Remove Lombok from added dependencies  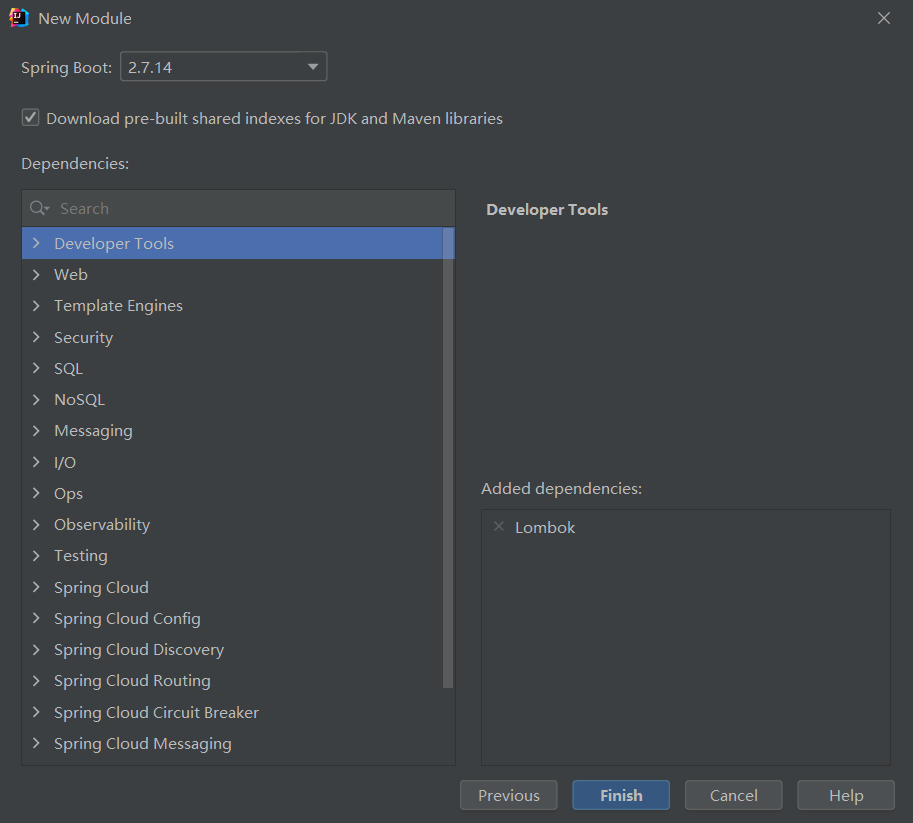point(499,527)
